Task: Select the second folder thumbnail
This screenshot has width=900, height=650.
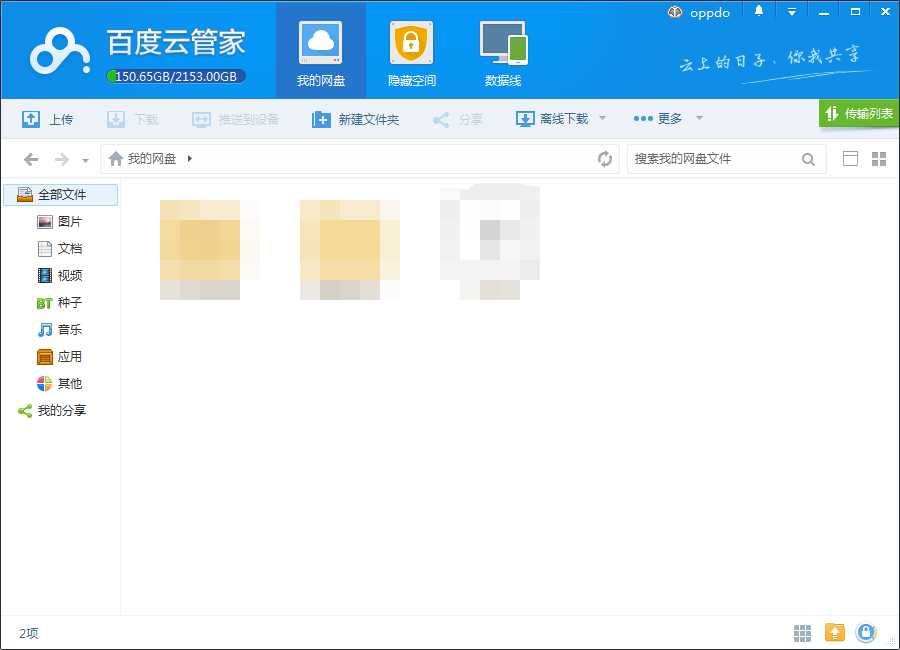Action: click(350, 249)
